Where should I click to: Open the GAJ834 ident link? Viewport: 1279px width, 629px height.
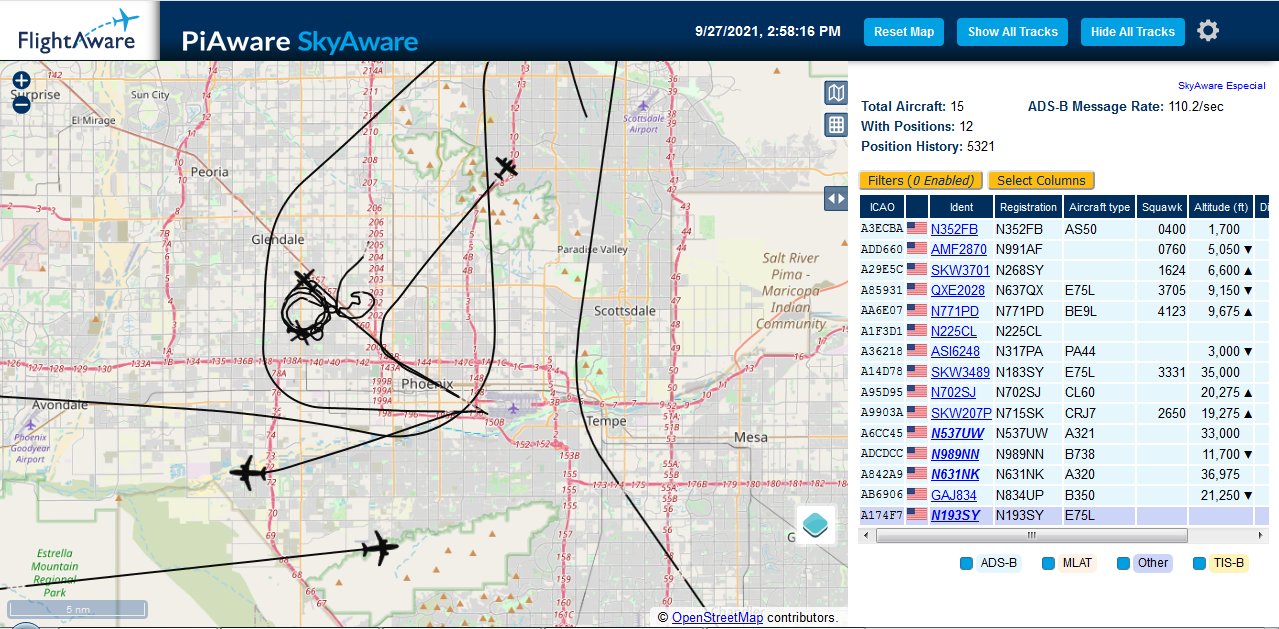(953, 495)
